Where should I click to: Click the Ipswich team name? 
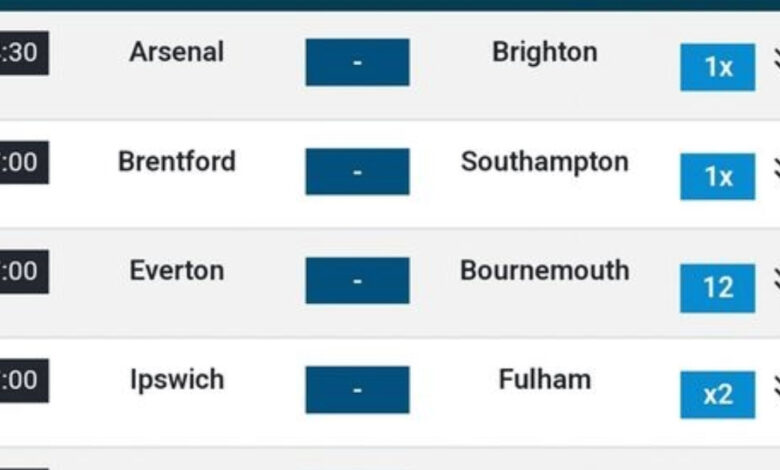click(177, 380)
